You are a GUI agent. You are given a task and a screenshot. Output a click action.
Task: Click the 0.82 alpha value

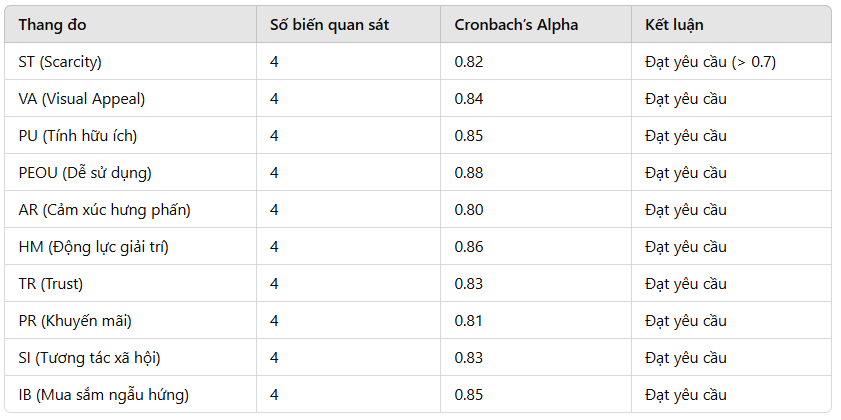click(x=469, y=62)
